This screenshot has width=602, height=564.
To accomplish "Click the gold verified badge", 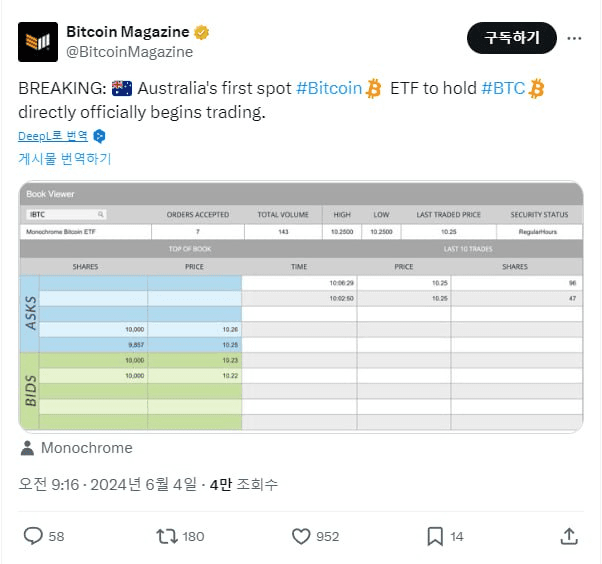I will [x=202, y=32].
